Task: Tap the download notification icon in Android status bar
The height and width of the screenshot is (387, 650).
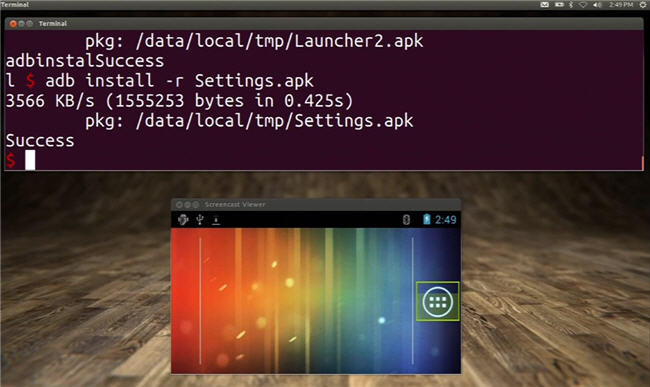Action: tap(216, 220)
